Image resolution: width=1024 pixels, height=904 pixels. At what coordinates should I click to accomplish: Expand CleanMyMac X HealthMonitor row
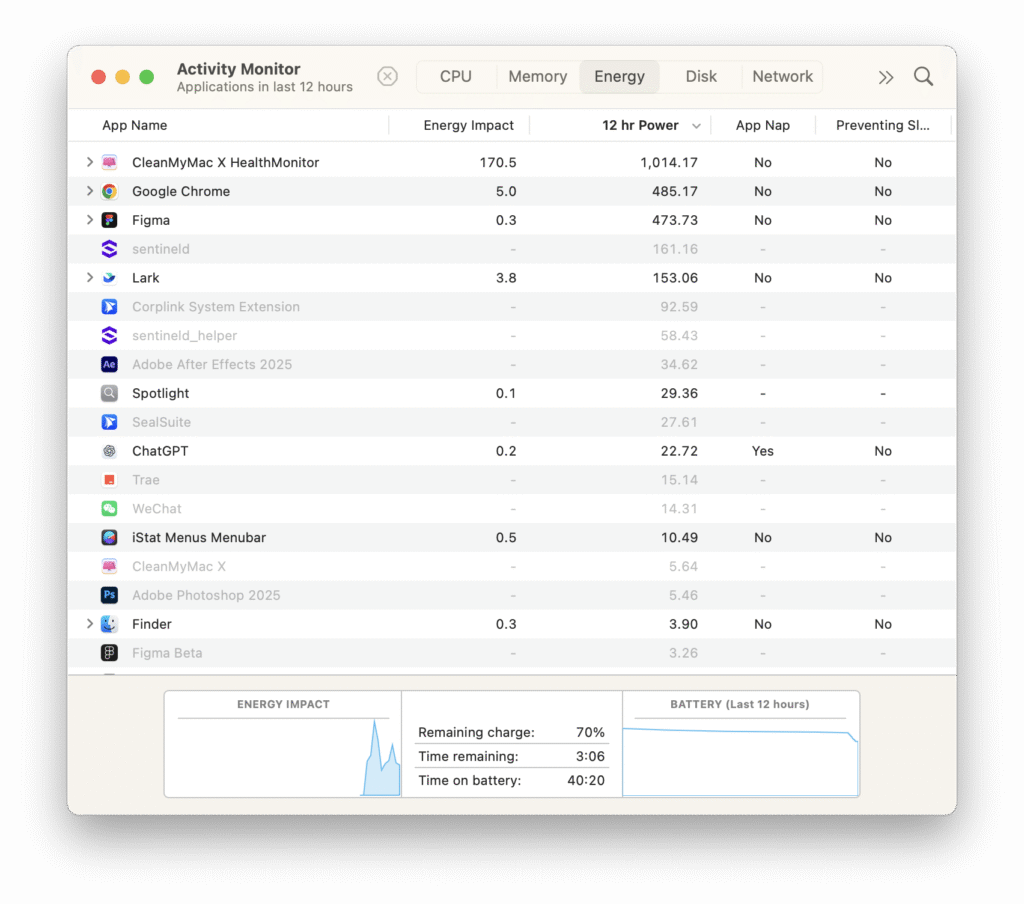(x=89, y=162)
